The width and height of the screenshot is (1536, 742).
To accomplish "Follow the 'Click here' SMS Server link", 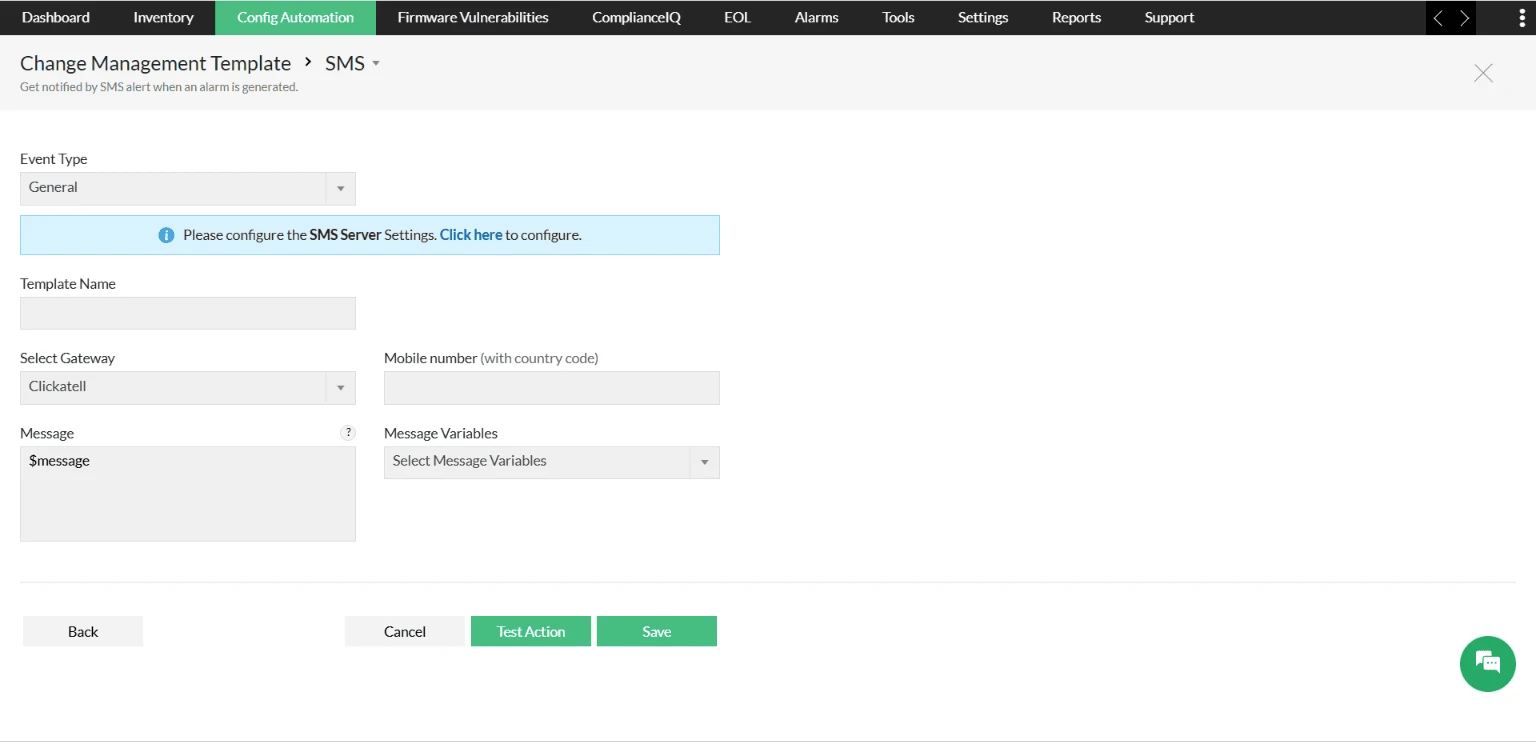I will [471, 235].
